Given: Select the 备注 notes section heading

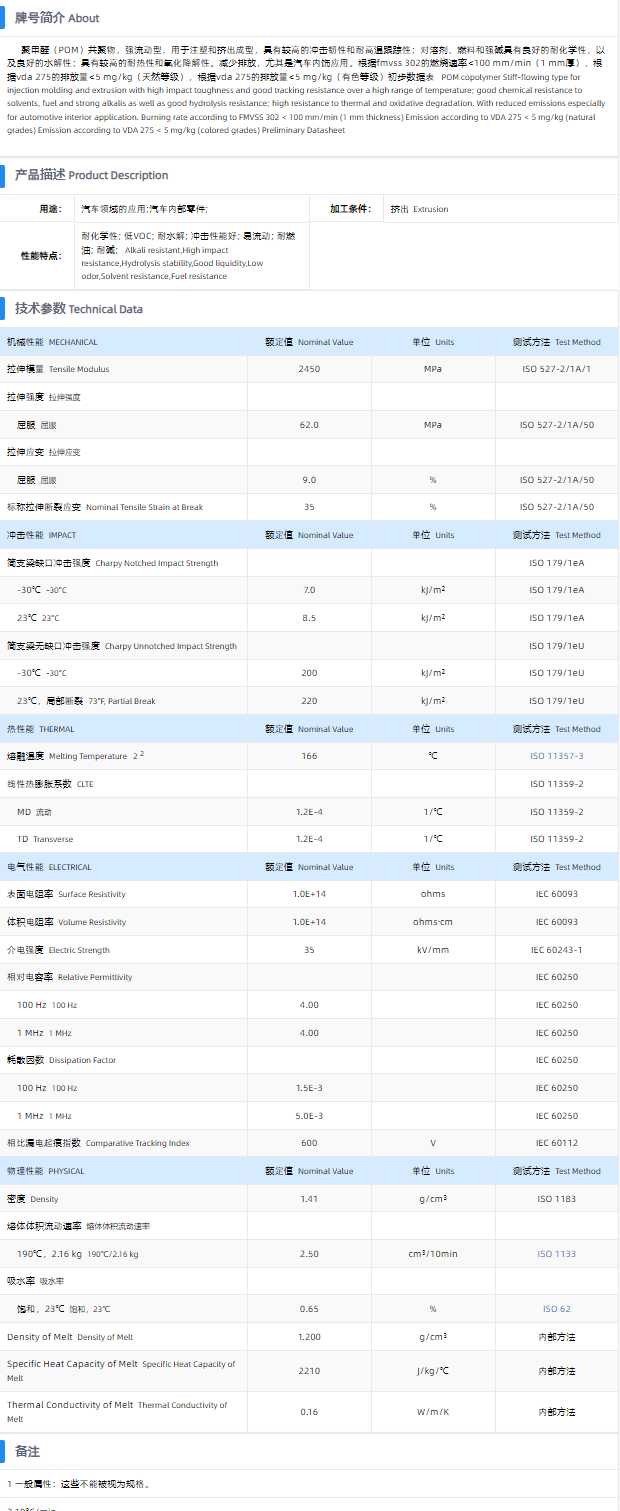Looking at the screenshot, I should 27,1451.
